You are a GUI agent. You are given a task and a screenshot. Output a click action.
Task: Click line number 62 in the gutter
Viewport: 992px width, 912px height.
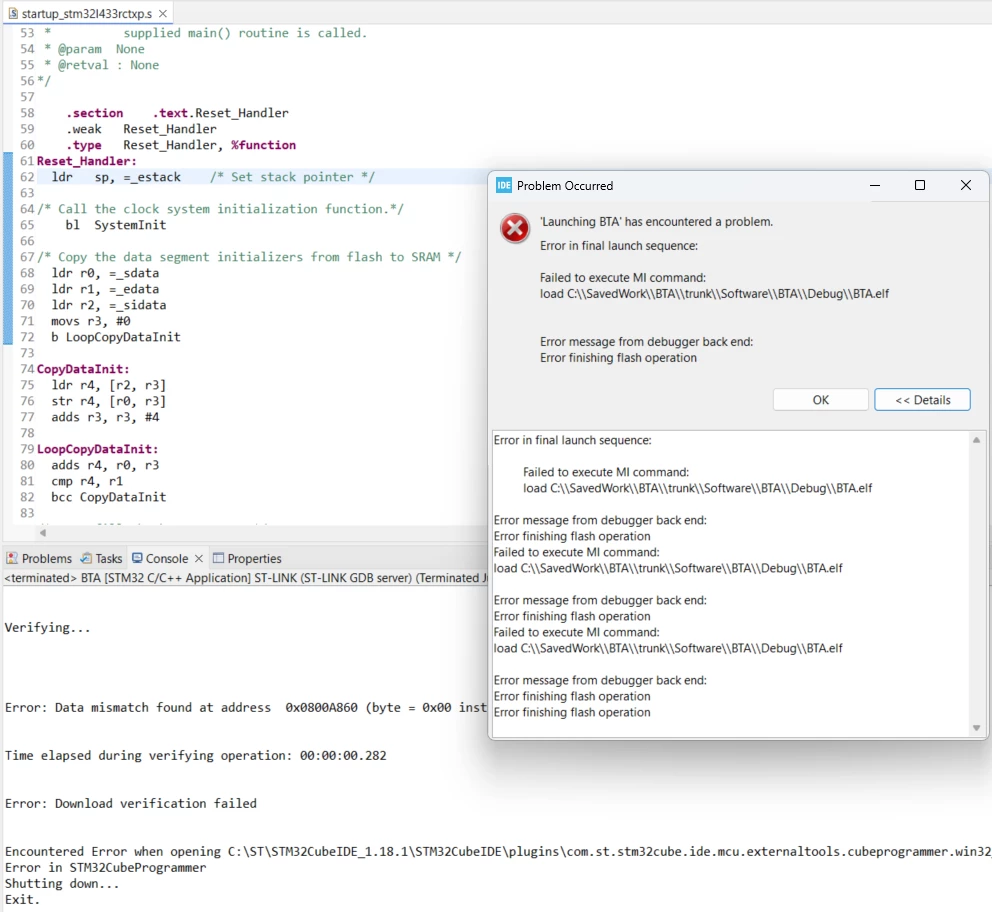pyautogui.click(x=27, y=177)
